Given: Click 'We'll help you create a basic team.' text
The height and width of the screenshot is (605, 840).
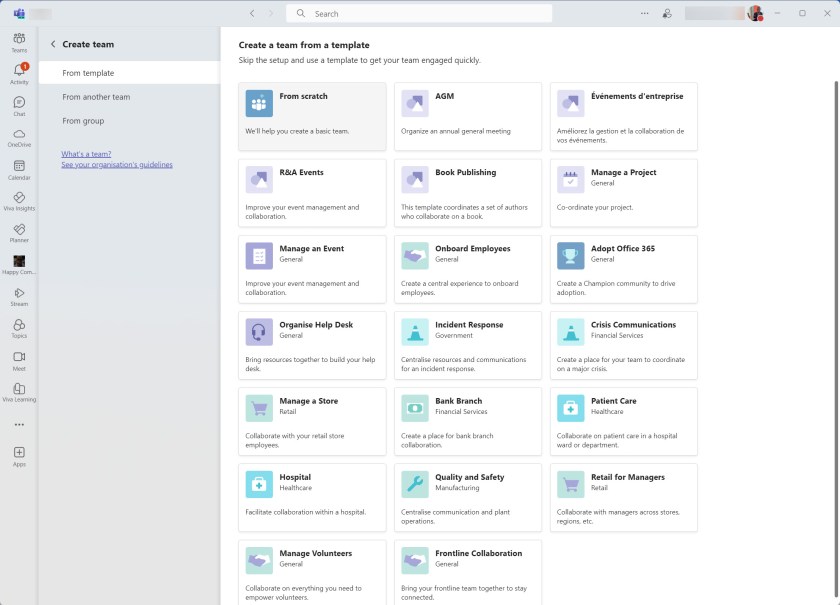Looking at the screenshot, I should coord(297,131).
